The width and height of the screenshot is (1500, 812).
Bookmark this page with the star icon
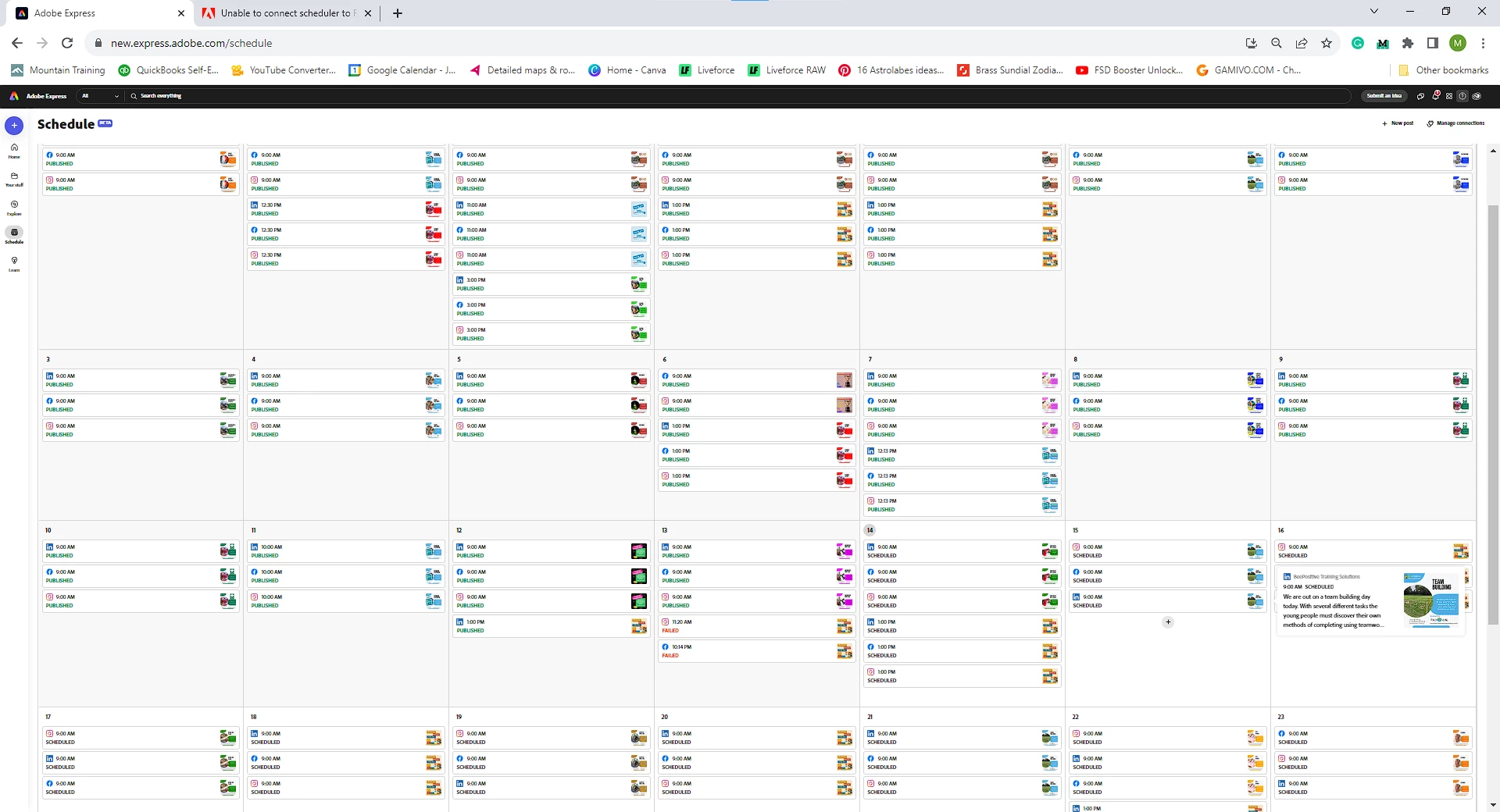click(x=1327, y=43)
